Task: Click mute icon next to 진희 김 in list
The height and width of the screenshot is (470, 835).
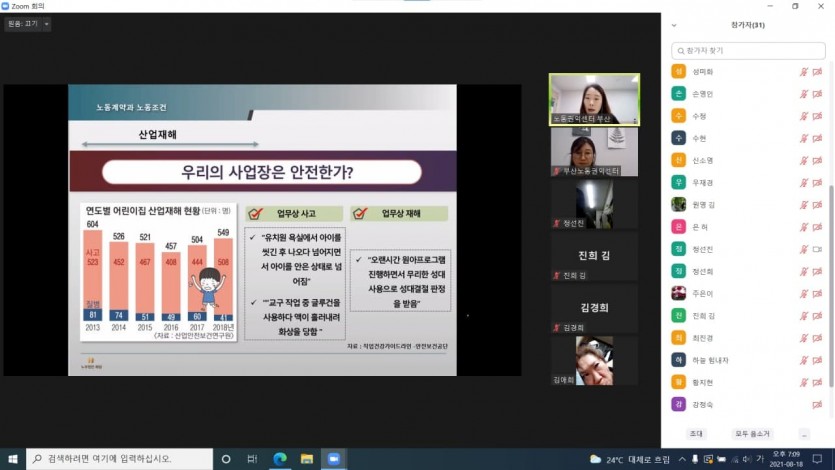Action: [804, 316]
